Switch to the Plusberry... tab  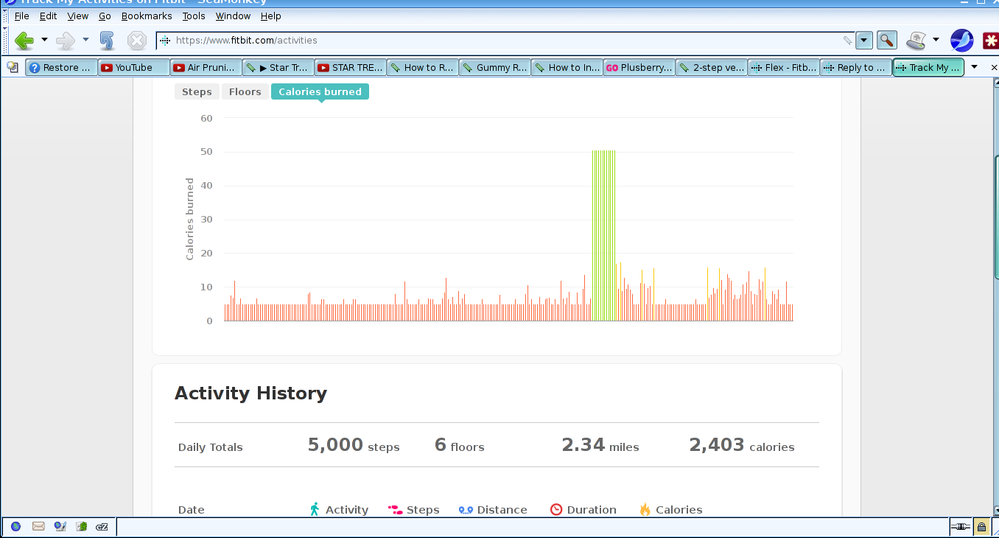click(x=639, y=67)
